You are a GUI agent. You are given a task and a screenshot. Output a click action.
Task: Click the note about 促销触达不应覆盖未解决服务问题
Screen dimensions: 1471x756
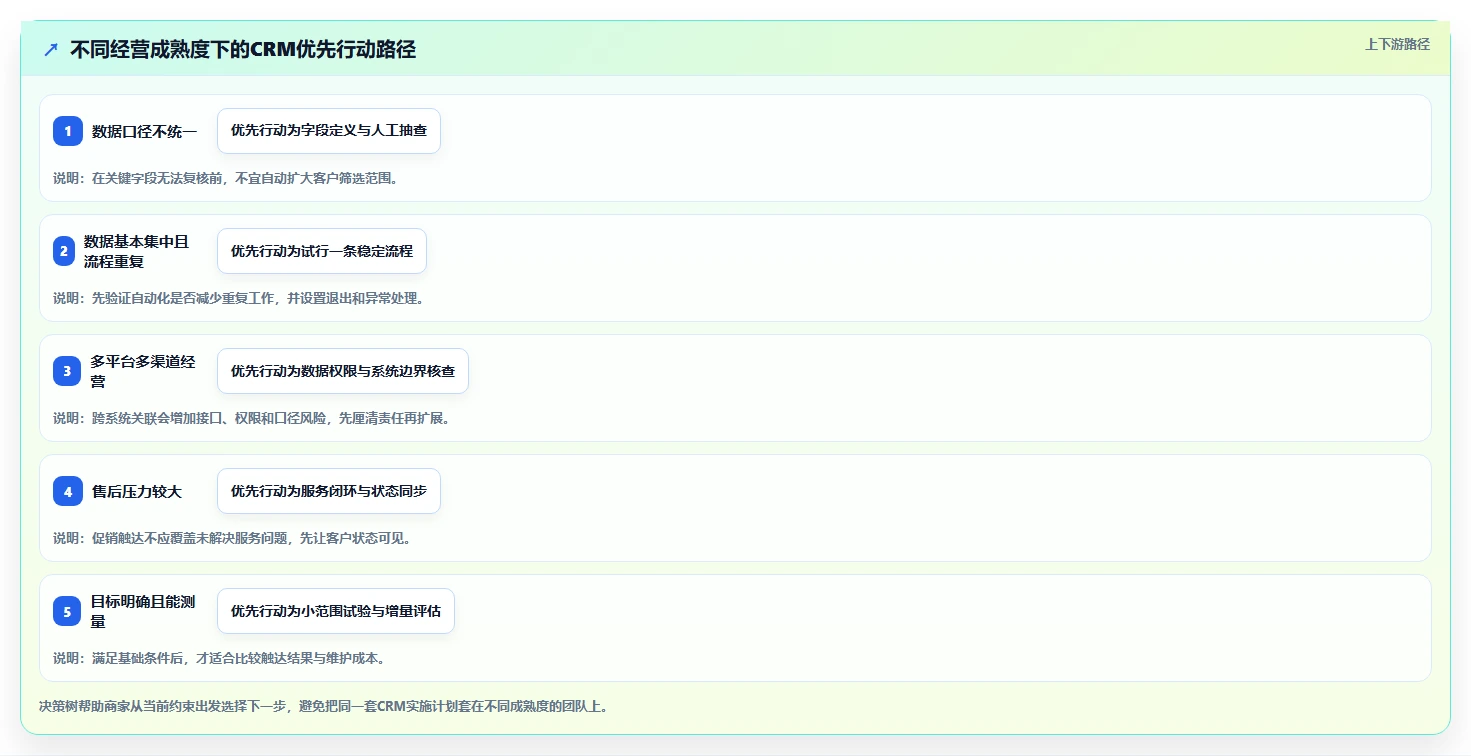pos(232,538)
